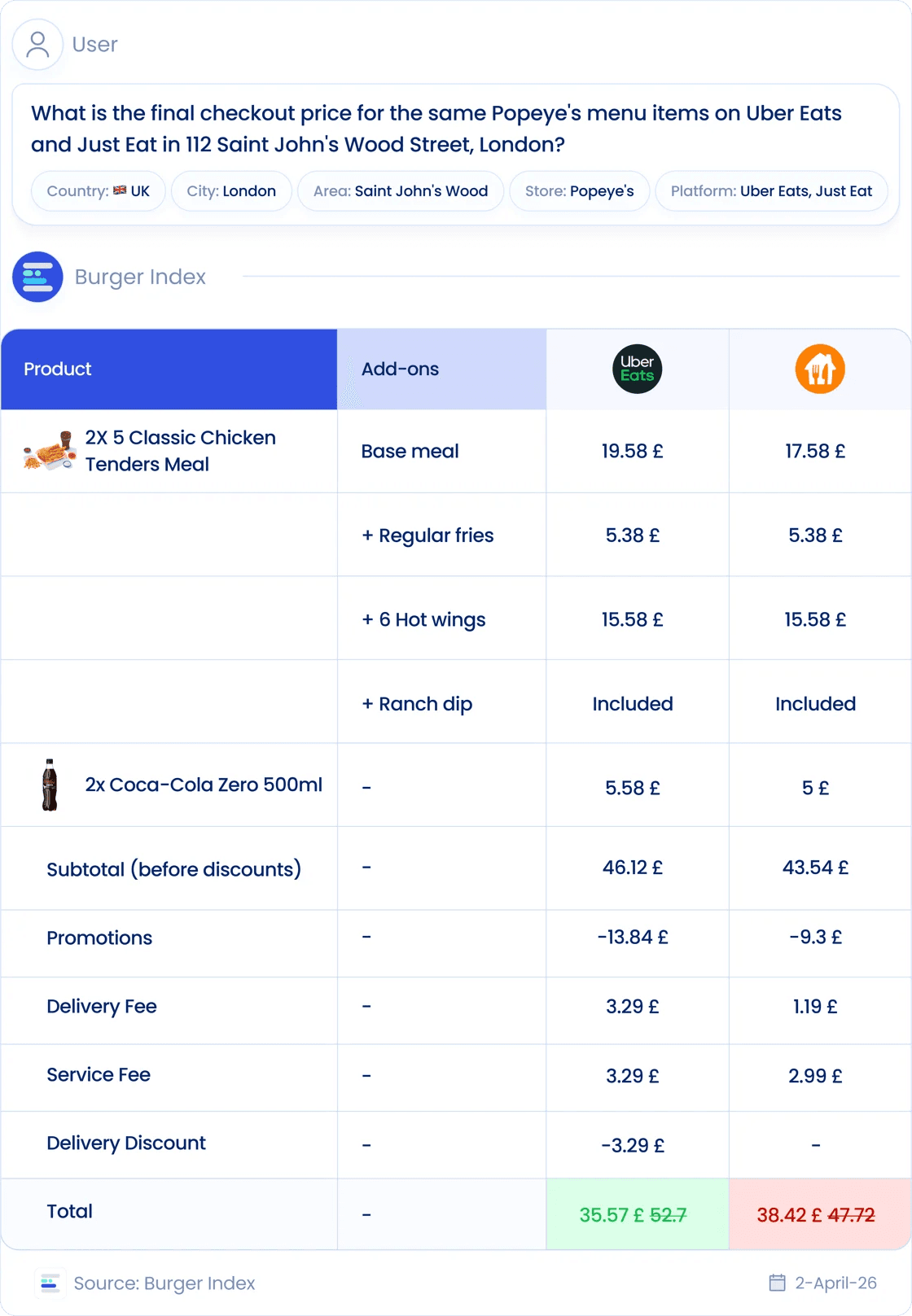This screenshot has height=1316, width=912.
Task: Click the '2.99 £' Just Eat service fee
Action: coord(815,1076)
